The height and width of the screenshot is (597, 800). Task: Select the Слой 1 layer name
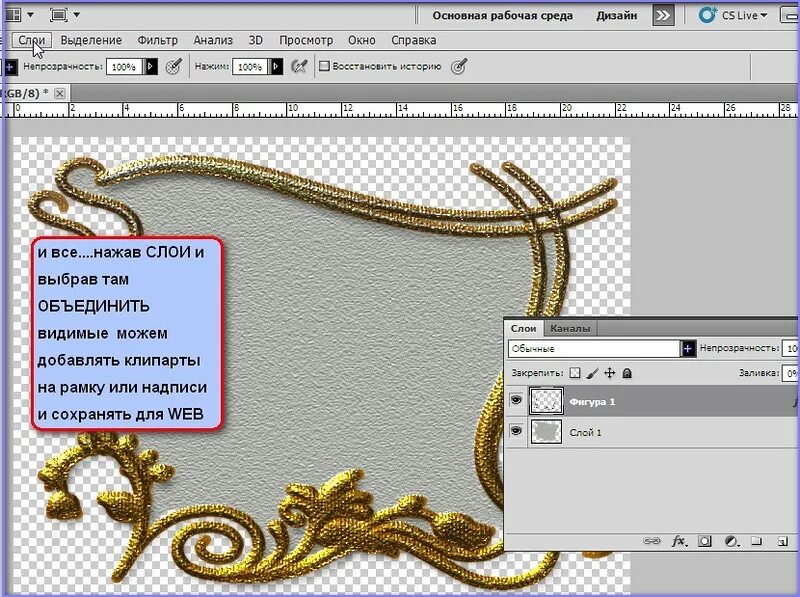[585, 433]
